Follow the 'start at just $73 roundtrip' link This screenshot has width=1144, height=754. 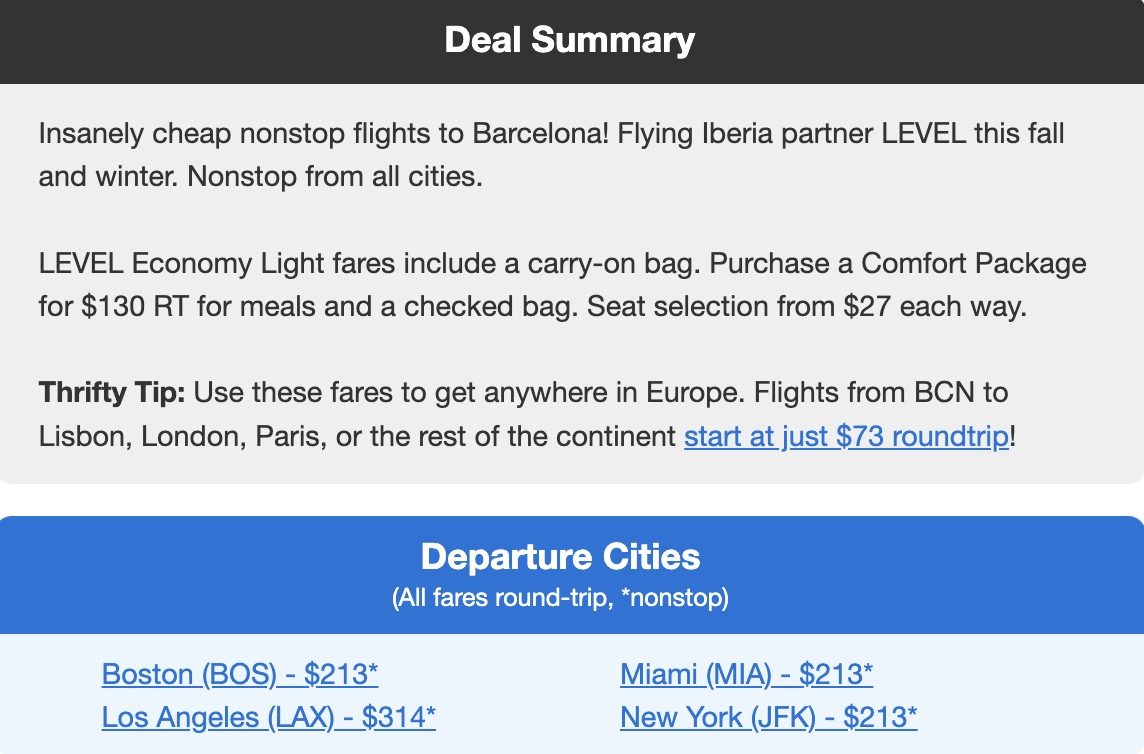(846, 436)
